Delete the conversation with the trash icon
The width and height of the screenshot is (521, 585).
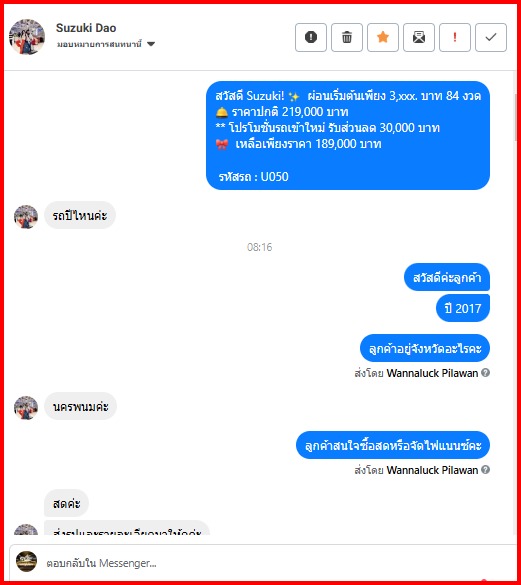347,37
